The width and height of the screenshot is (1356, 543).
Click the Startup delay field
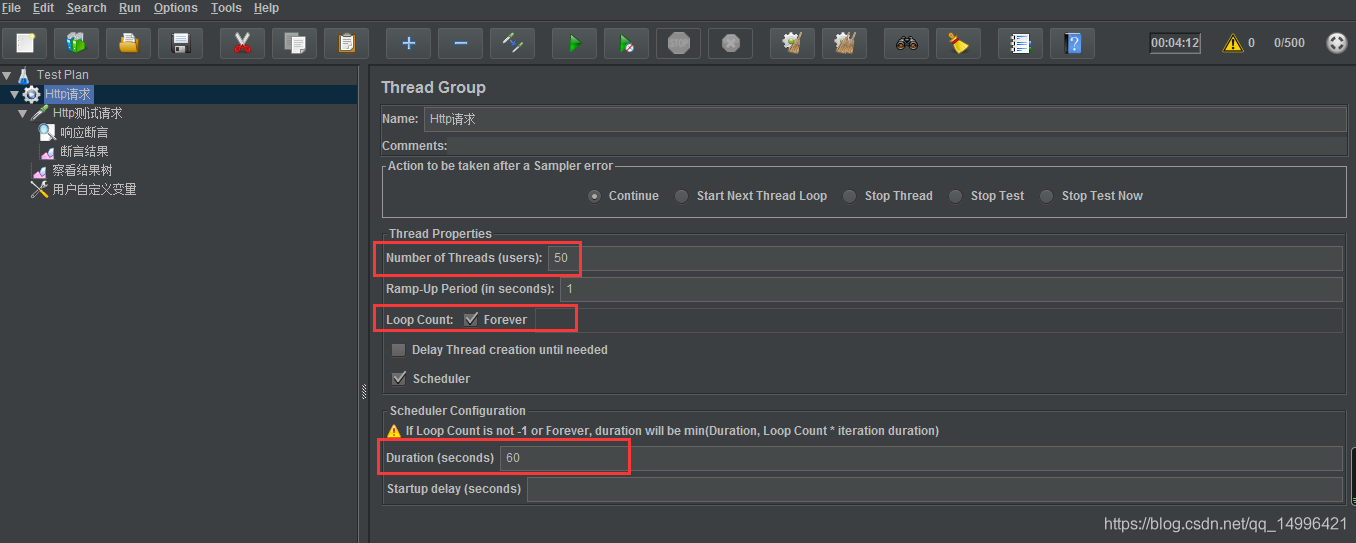[x=935, y=489]
